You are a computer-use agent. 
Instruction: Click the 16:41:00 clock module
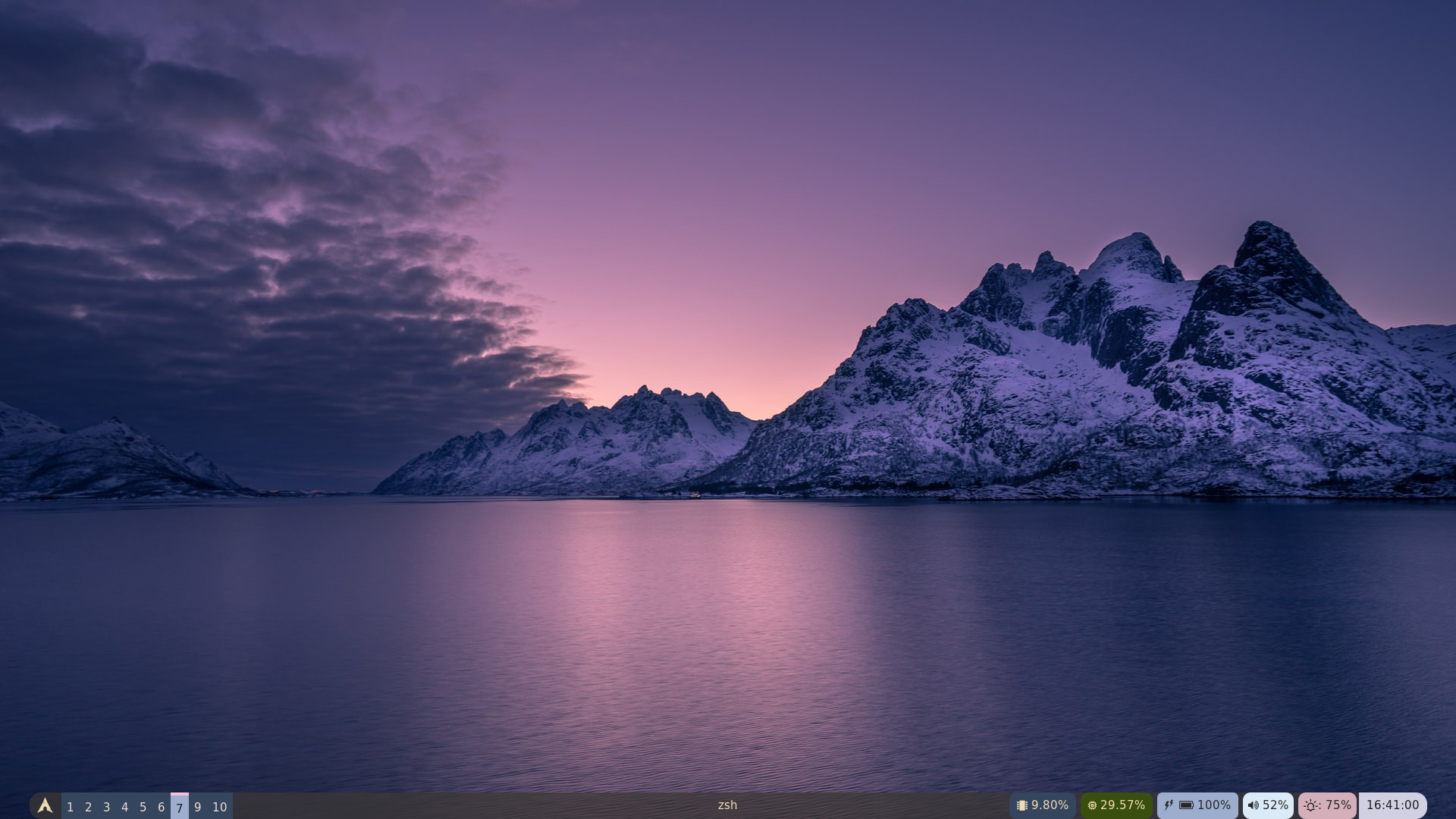(1392, 805)
